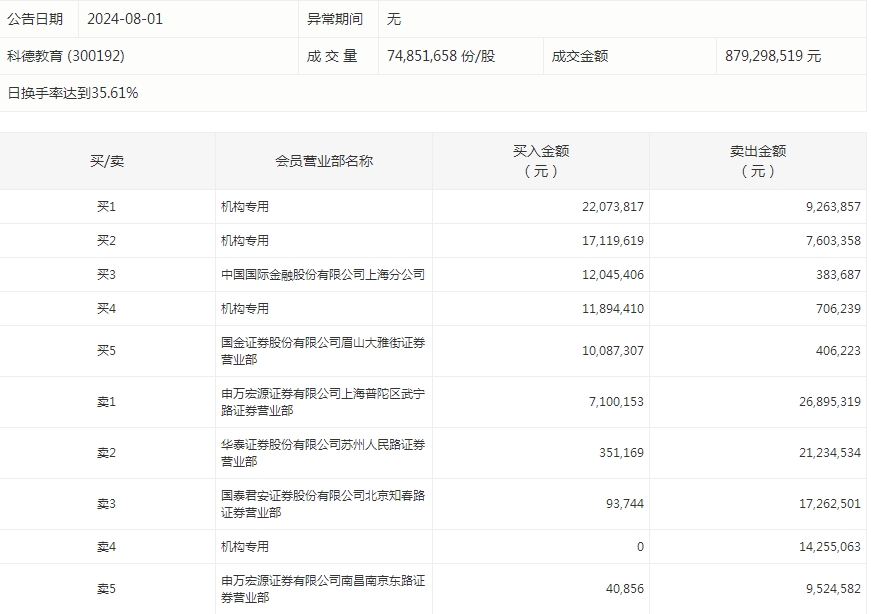Select the announcement date 2024-08-01
The height and width of the screenshot is (614, 871).
[x=125, y=19]
